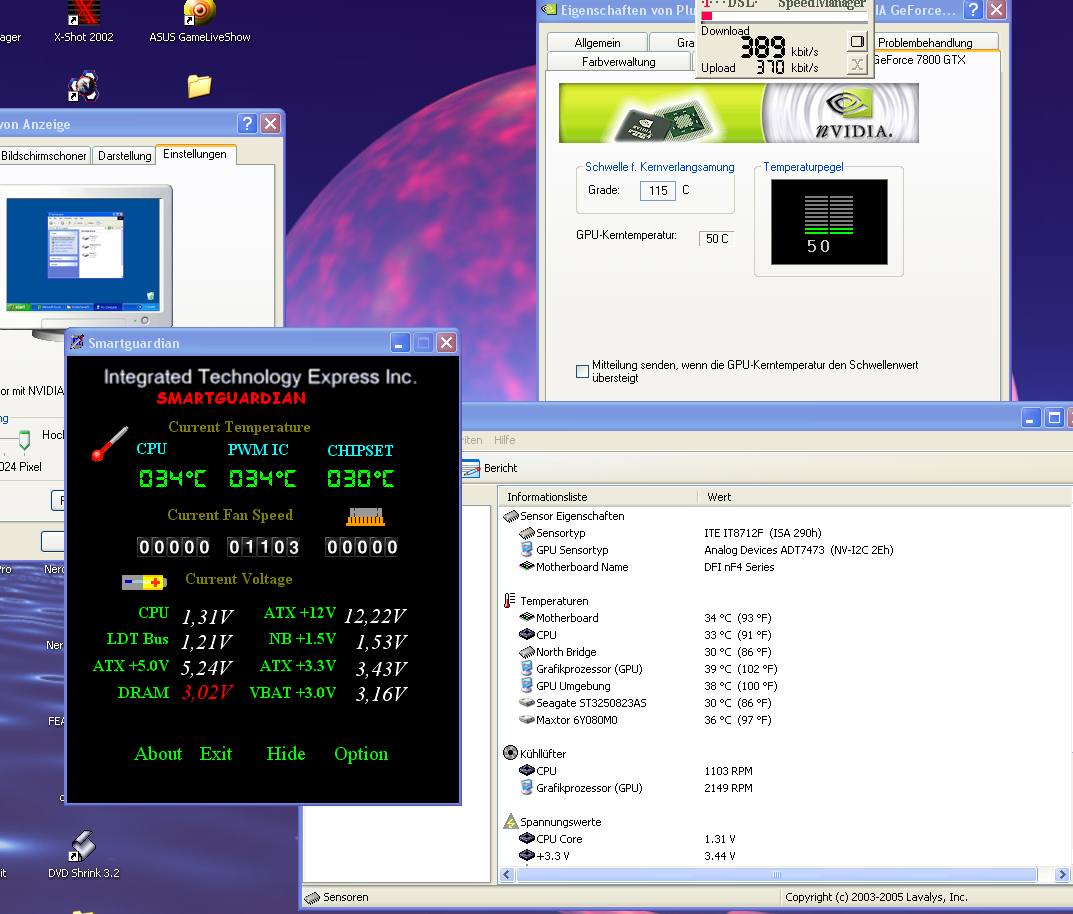
Task: Open DVD Shrink 3.2 desktop shortcut
Action: 83,855
